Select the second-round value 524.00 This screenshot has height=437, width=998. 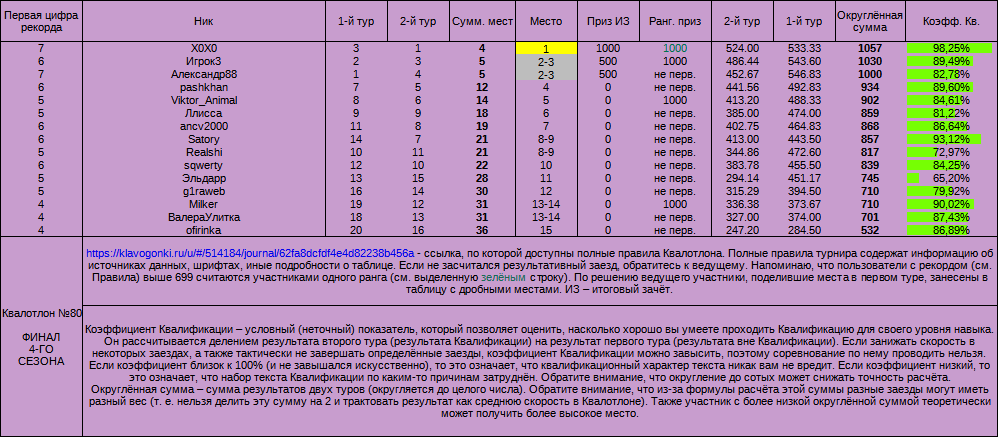pyautogui.click(x=743, y=48)
